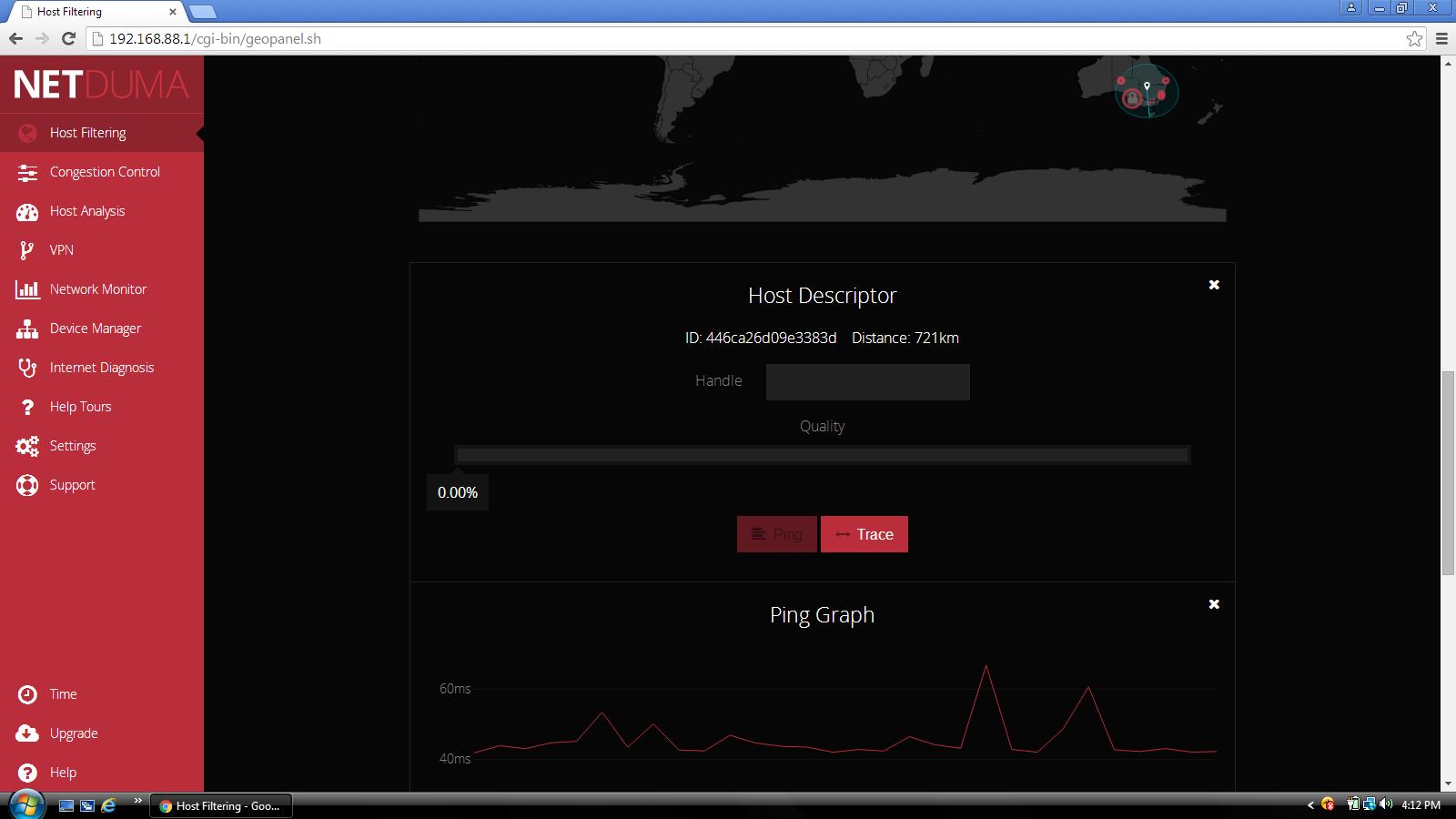Open Time in the sidebar
This screenshot has height=819, width=1456.
[102, 694]
